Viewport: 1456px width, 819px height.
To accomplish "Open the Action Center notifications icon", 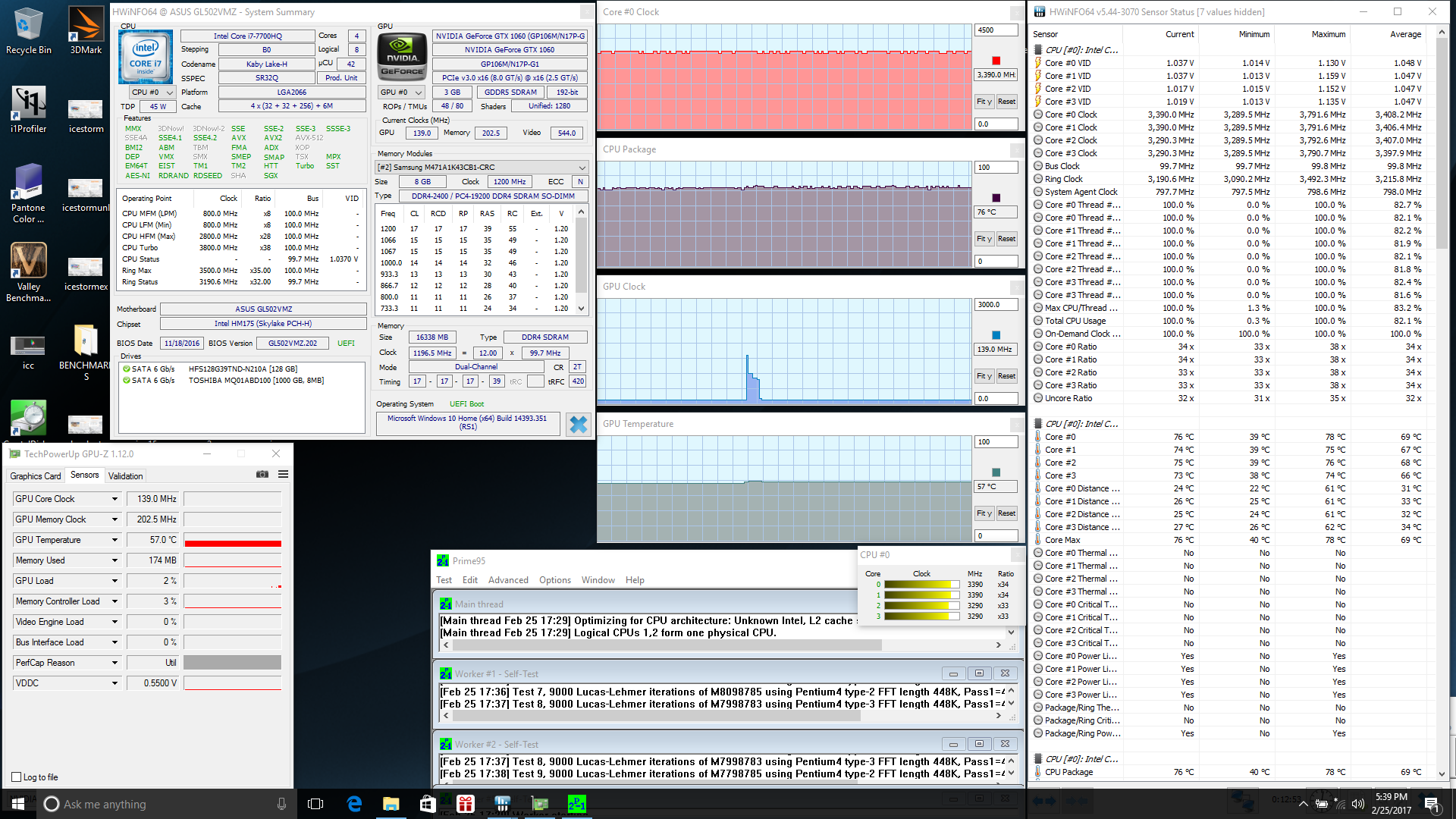I will 1432,804.
